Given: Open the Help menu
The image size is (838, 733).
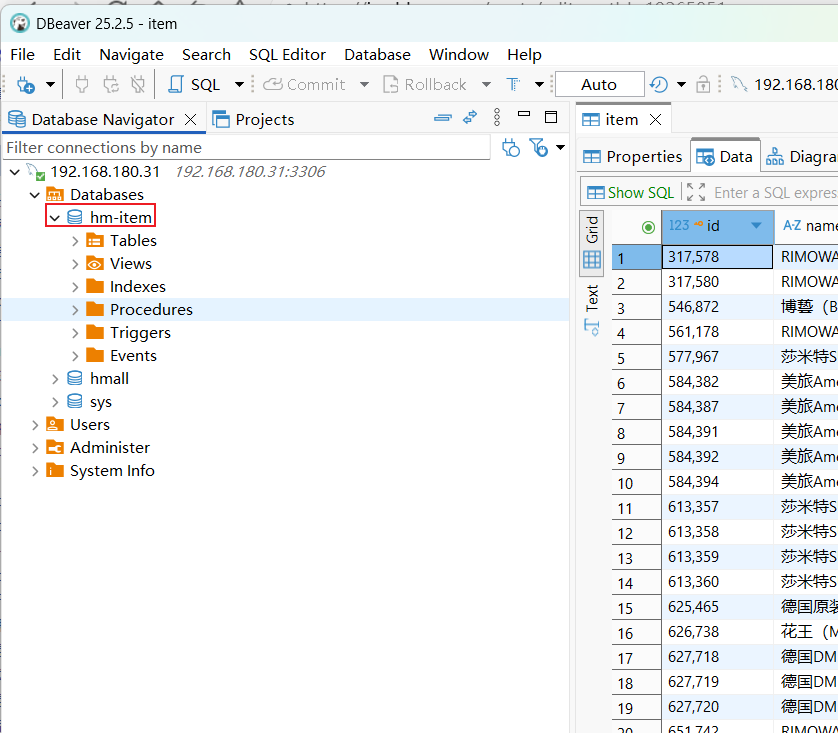Looking at the screenshot, I should tap(524, 54).
